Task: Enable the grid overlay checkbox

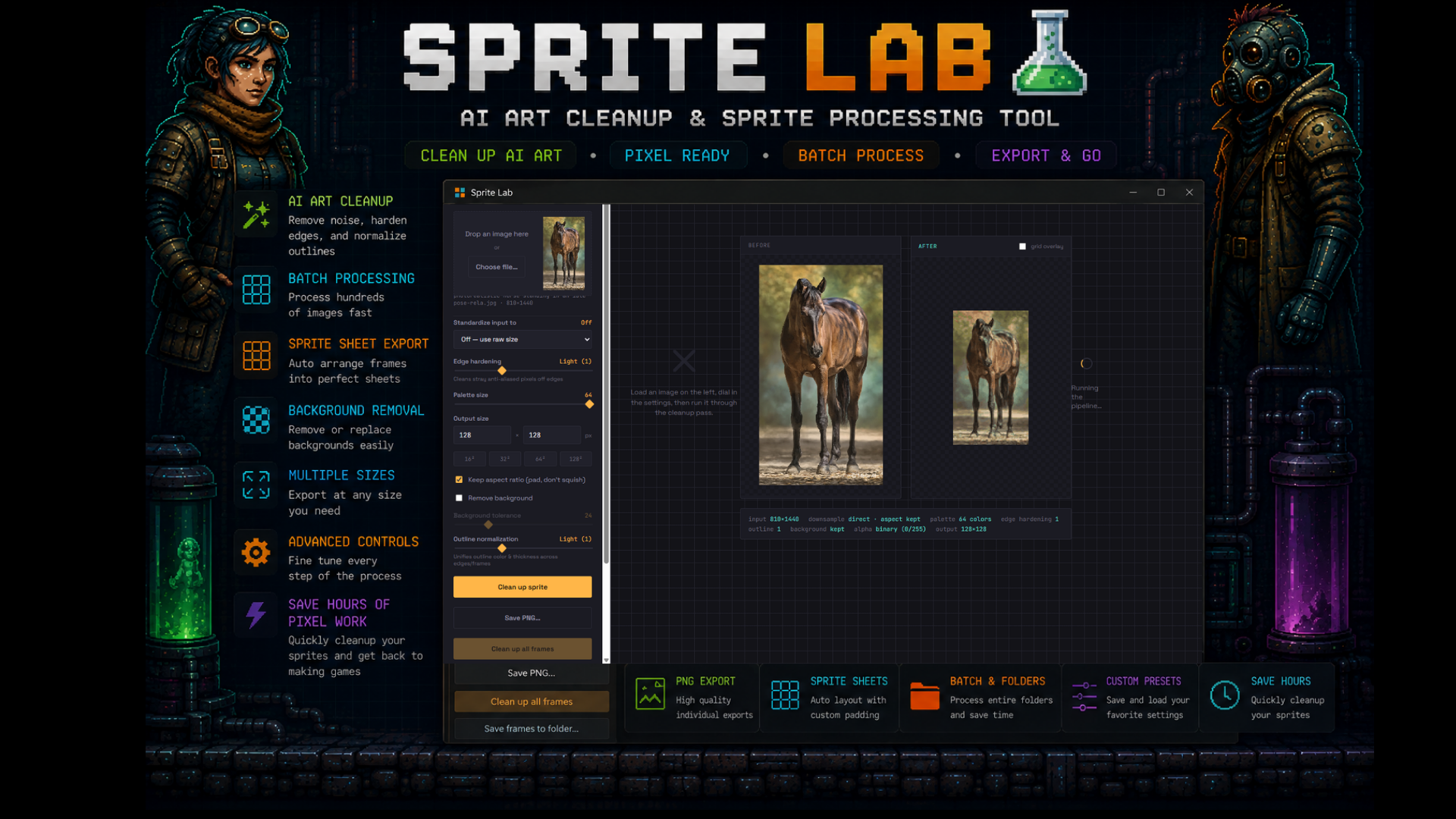Action: 1022,246
